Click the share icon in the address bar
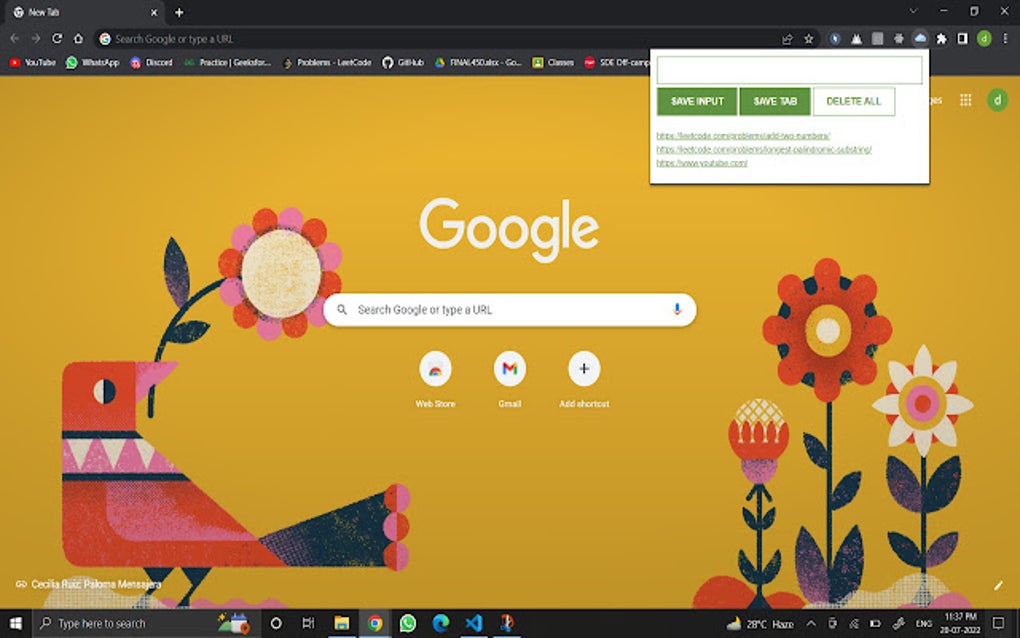Image resolution: width=1020 pixels, height=638 pixels. coord(786,38)
